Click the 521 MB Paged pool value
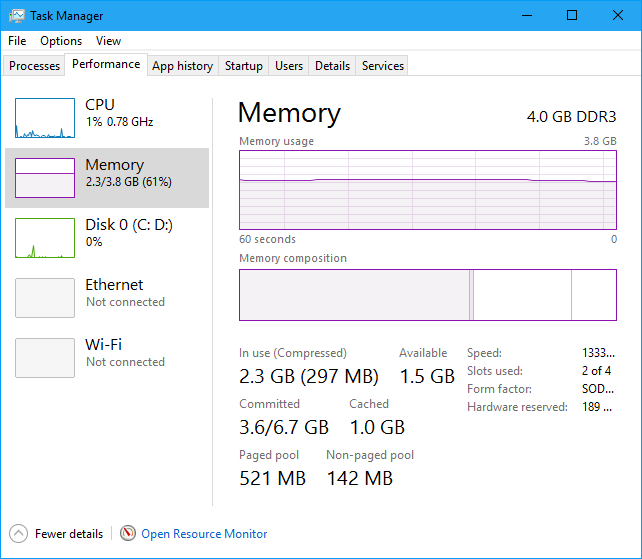The image size is (642, 559). pos(273,478)
